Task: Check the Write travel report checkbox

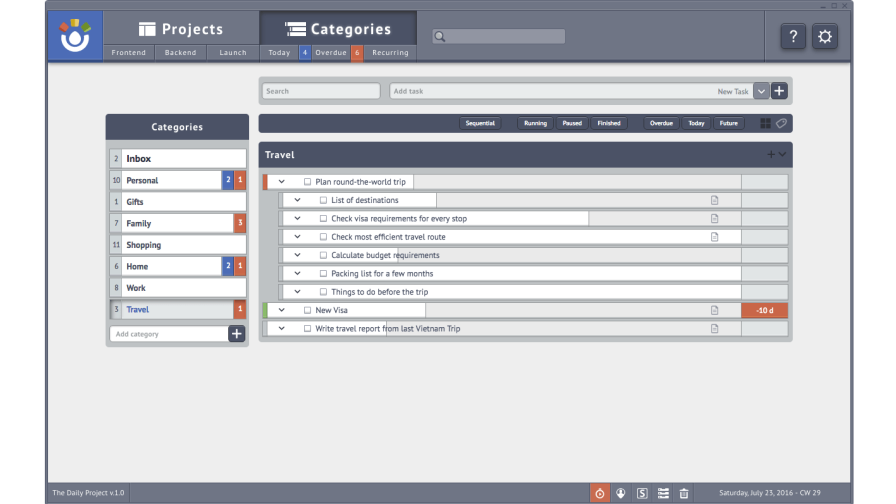Action: pos(307,329)
